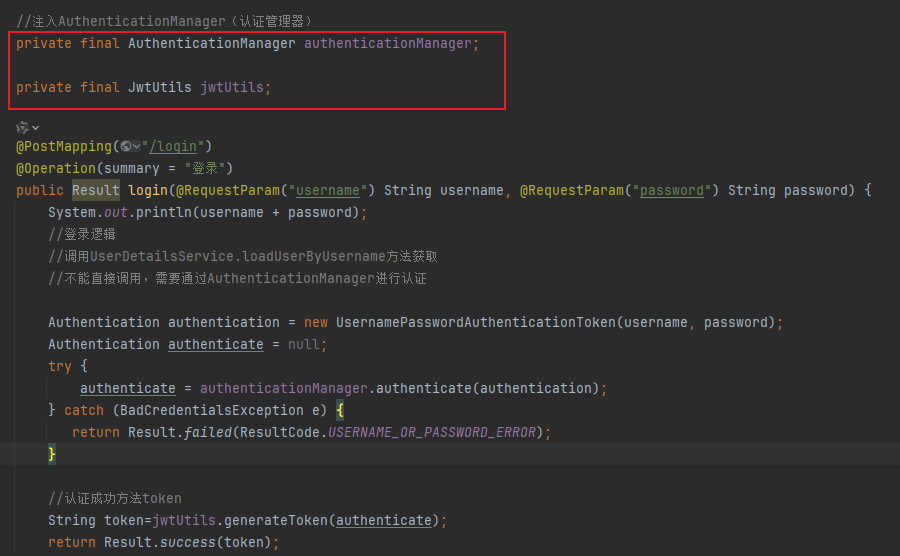Click the underlined "password" request param string
Image resolution: width=900 pixels, height=556 pixels.
tap(672, 190)
